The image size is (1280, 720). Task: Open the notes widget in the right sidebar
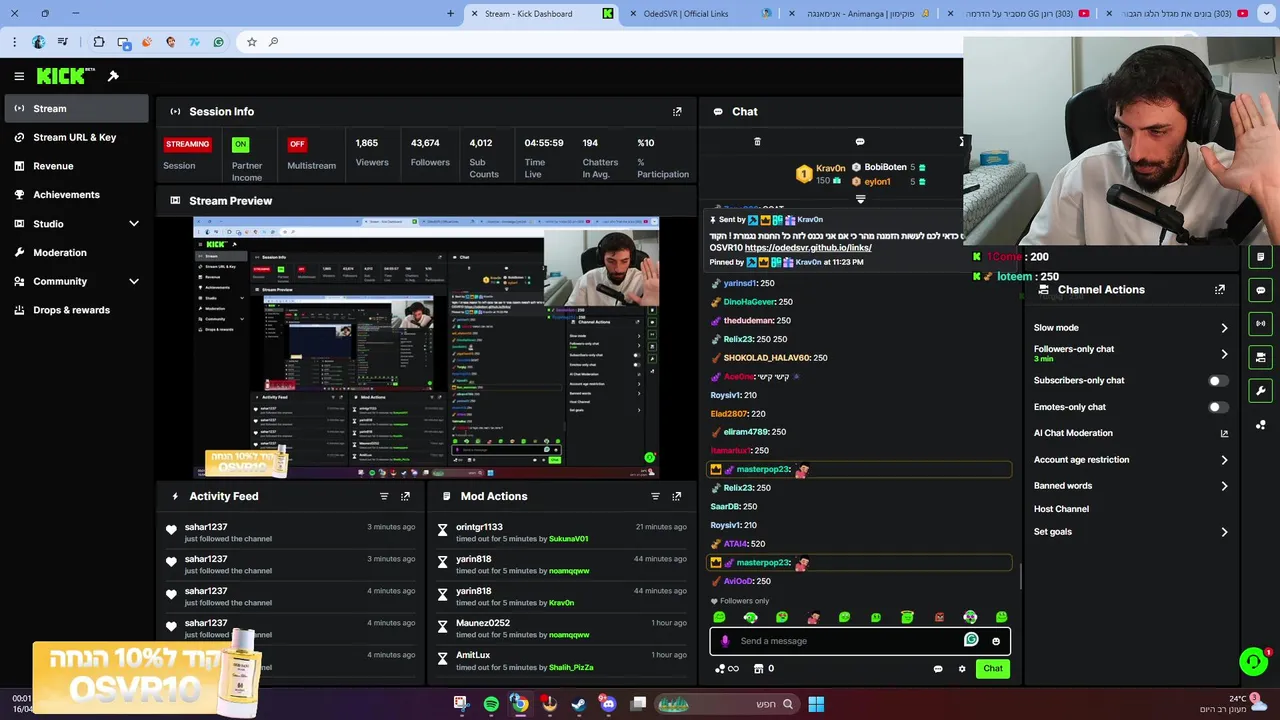(1260, 257)
